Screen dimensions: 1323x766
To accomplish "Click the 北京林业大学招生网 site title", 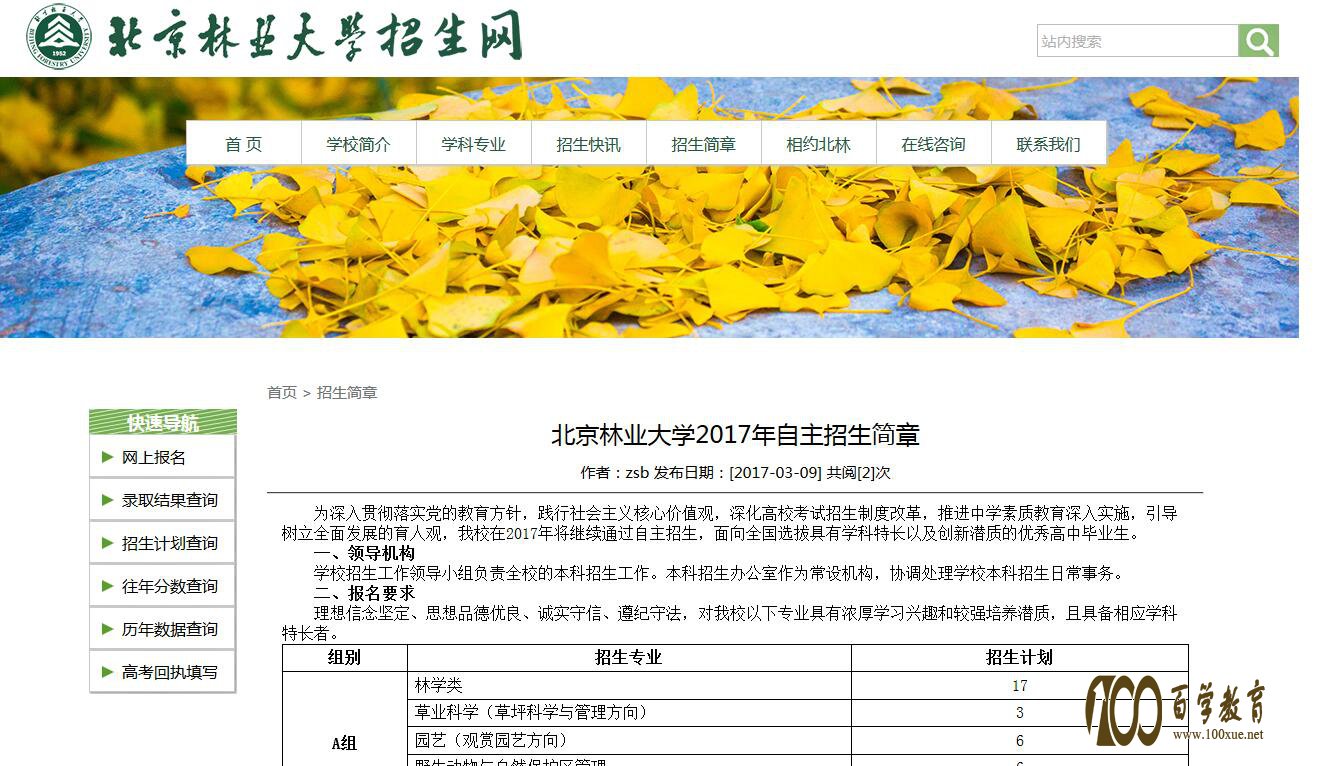I will 315,36.
